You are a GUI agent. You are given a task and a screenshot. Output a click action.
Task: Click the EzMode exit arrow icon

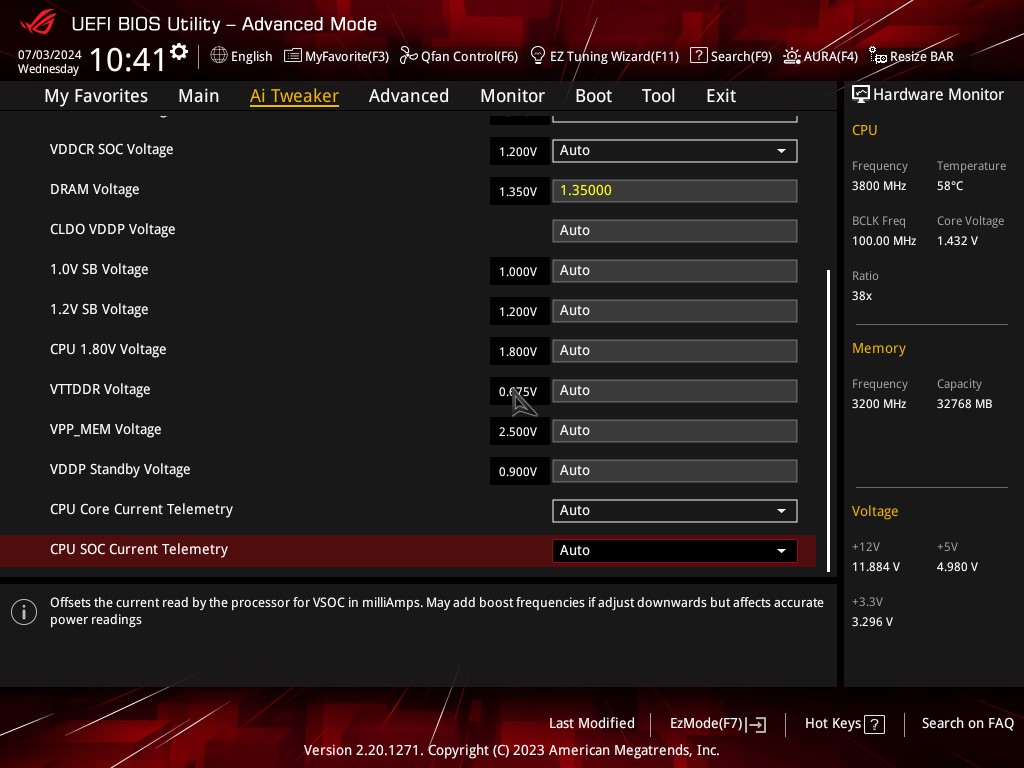click(x=756, y=724)
